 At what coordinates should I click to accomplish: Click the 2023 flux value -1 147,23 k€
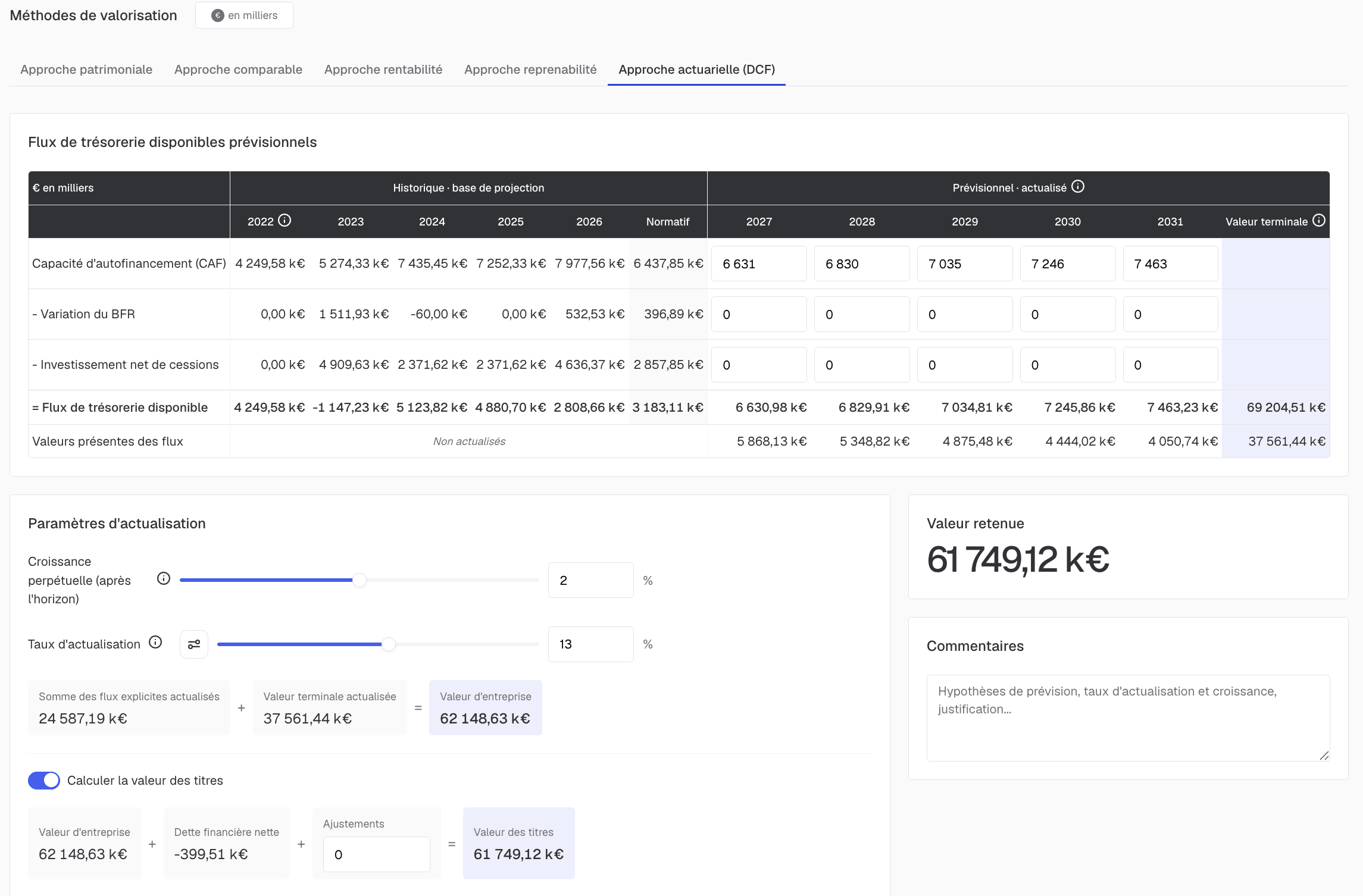351,408
